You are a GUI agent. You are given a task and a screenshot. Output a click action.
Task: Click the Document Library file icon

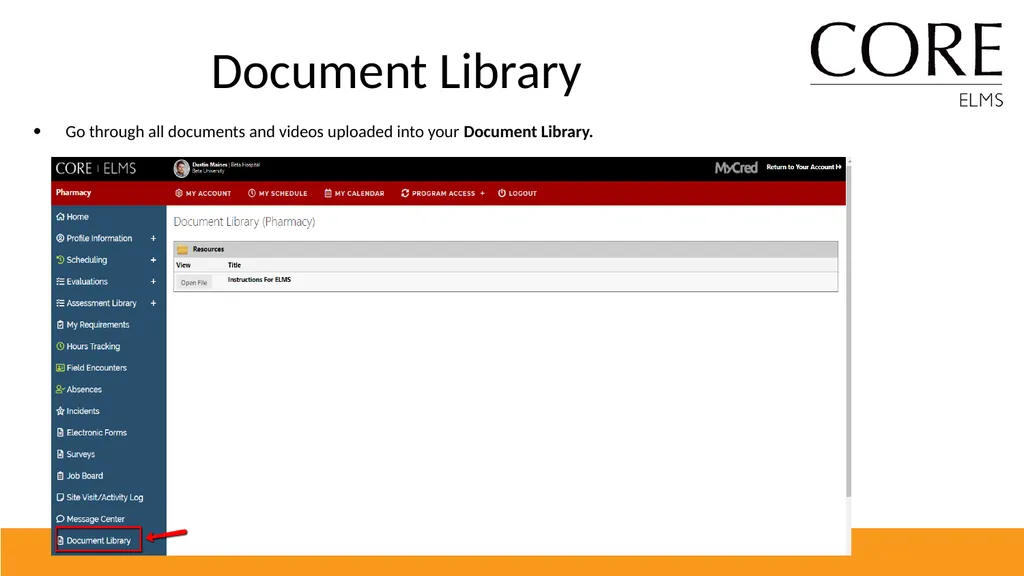pyautogui.click(x=60, y=541)
